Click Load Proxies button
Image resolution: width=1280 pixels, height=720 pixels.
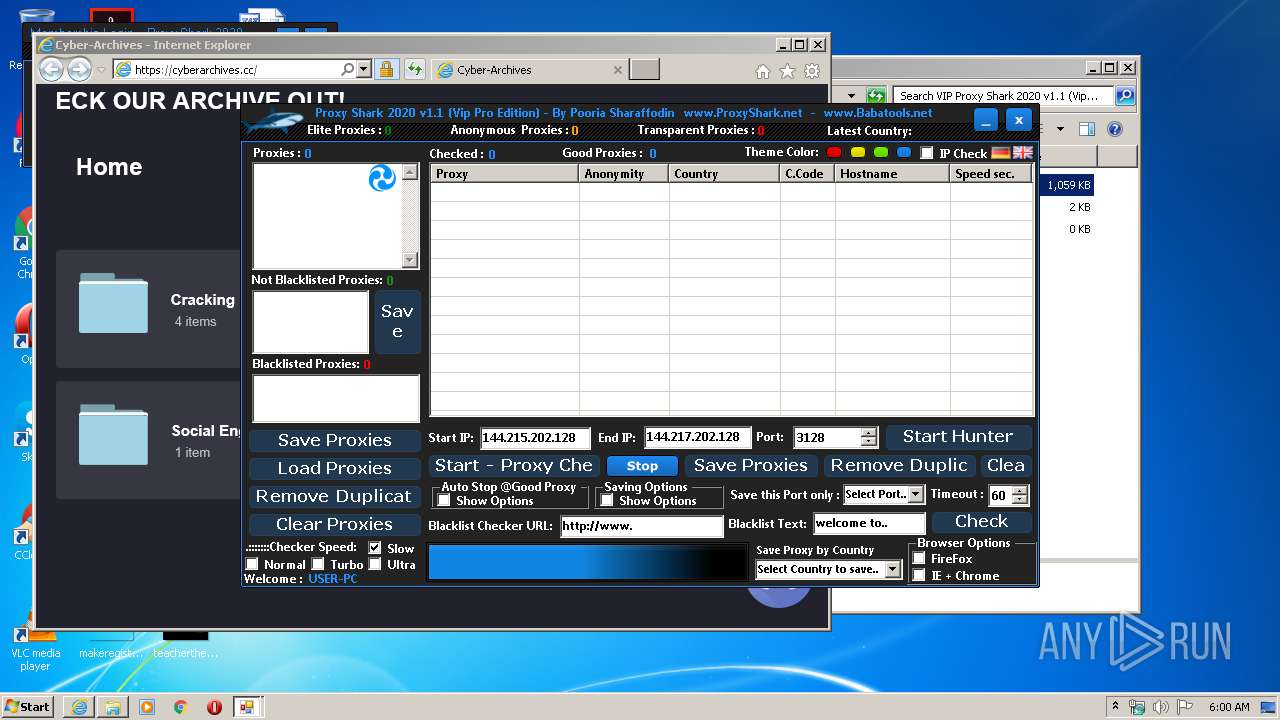point(335,468)
